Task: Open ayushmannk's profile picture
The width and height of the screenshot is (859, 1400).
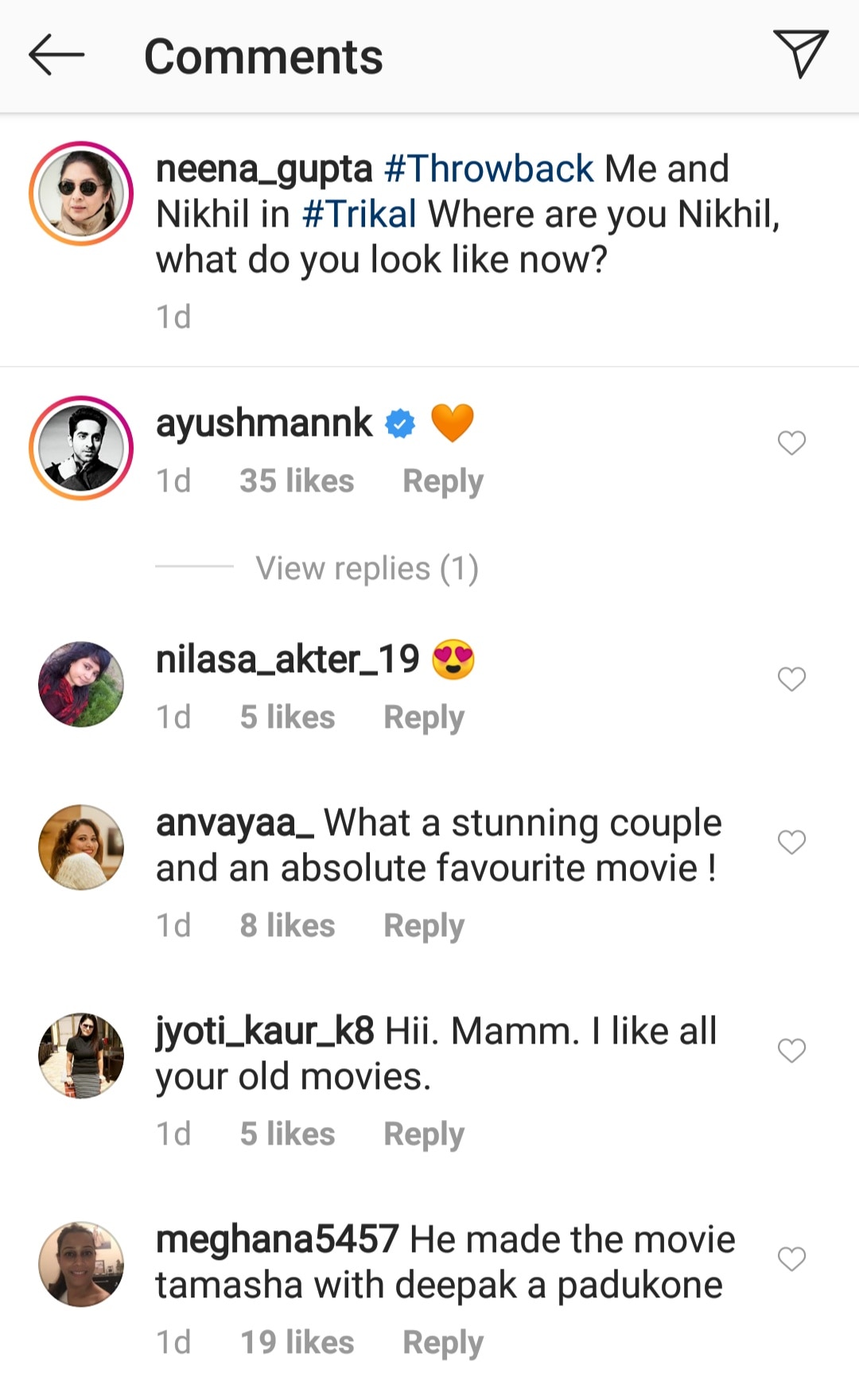Action: tap(81, 448)
